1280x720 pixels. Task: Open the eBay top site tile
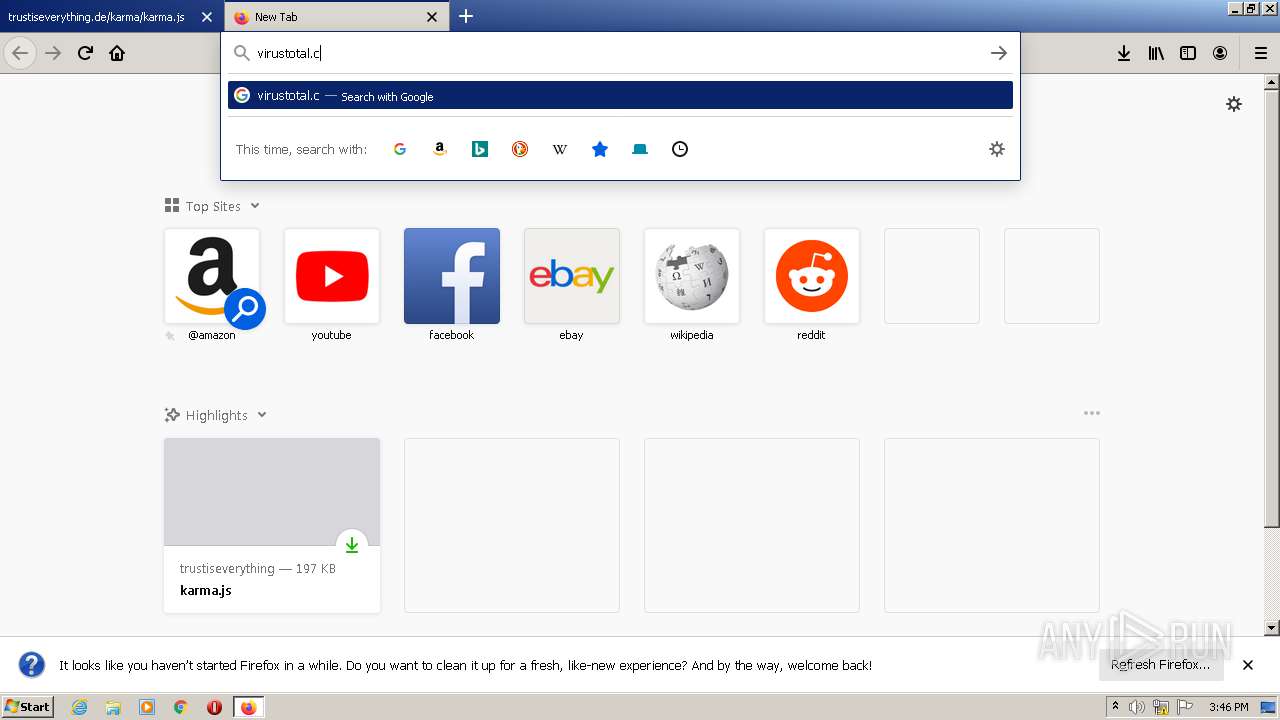tap(572, 276)
